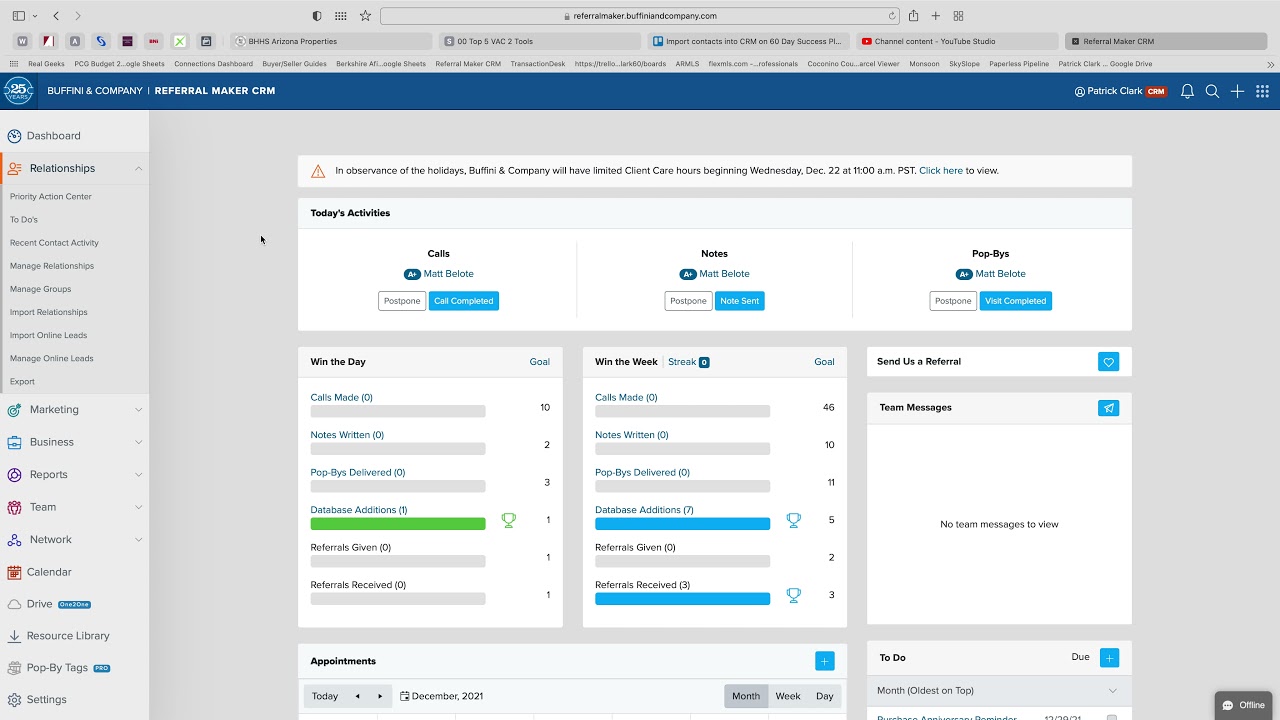This screenshot has height=720, width=1280.
Task: Postpone the Calls activity
Action: (402, 301)
